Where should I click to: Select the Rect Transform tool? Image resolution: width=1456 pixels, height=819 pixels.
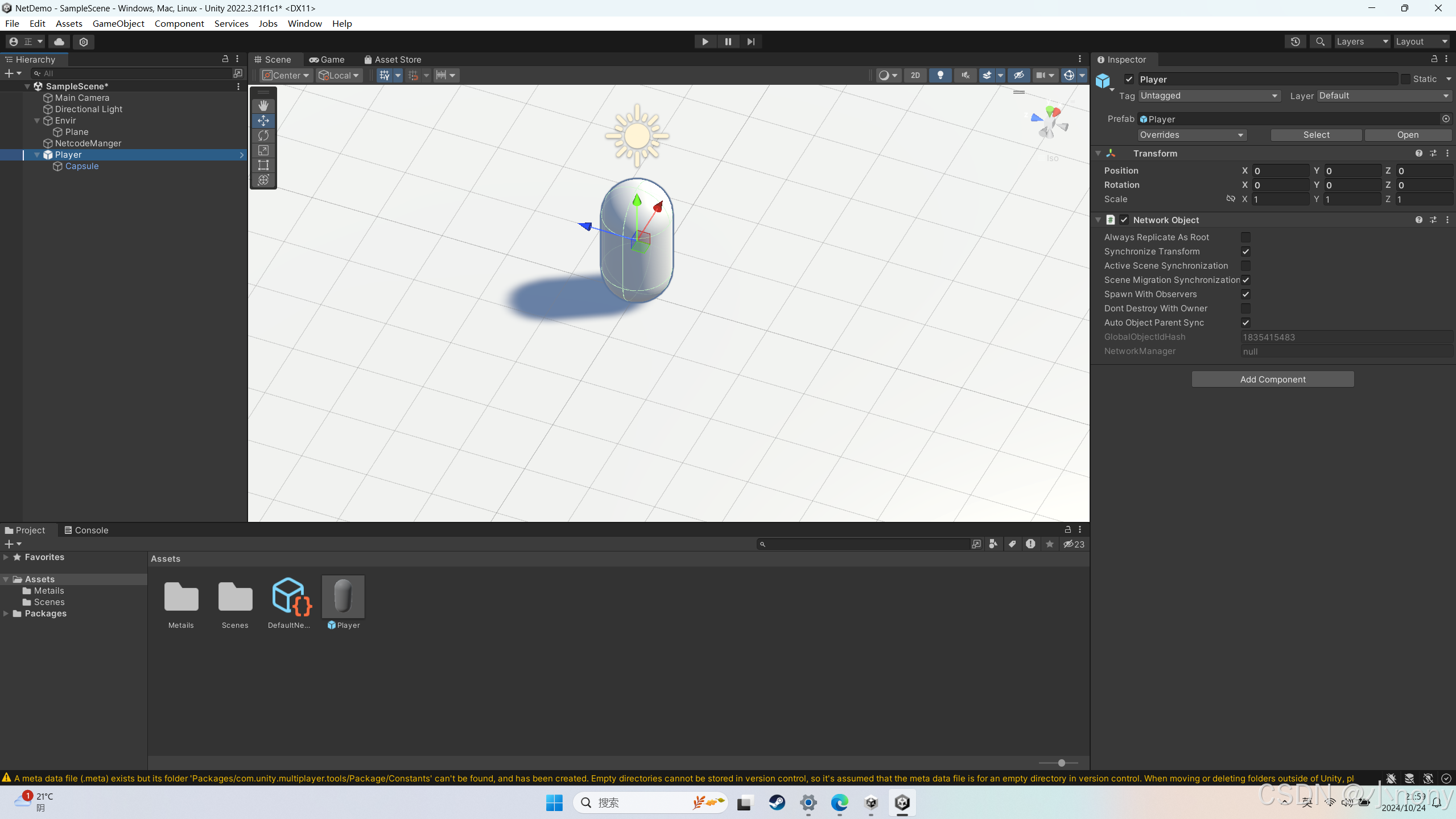[263, 165]
